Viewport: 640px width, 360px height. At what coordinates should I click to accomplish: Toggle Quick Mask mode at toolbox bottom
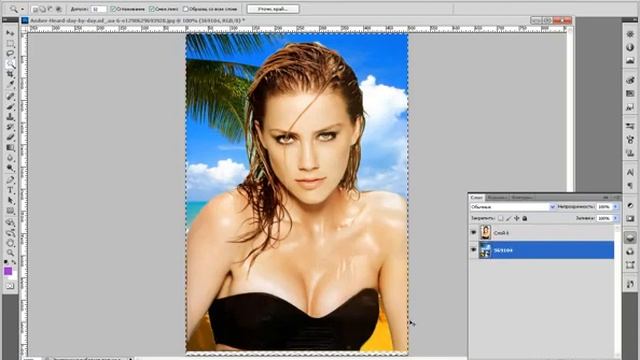click(x=10, y=286)
